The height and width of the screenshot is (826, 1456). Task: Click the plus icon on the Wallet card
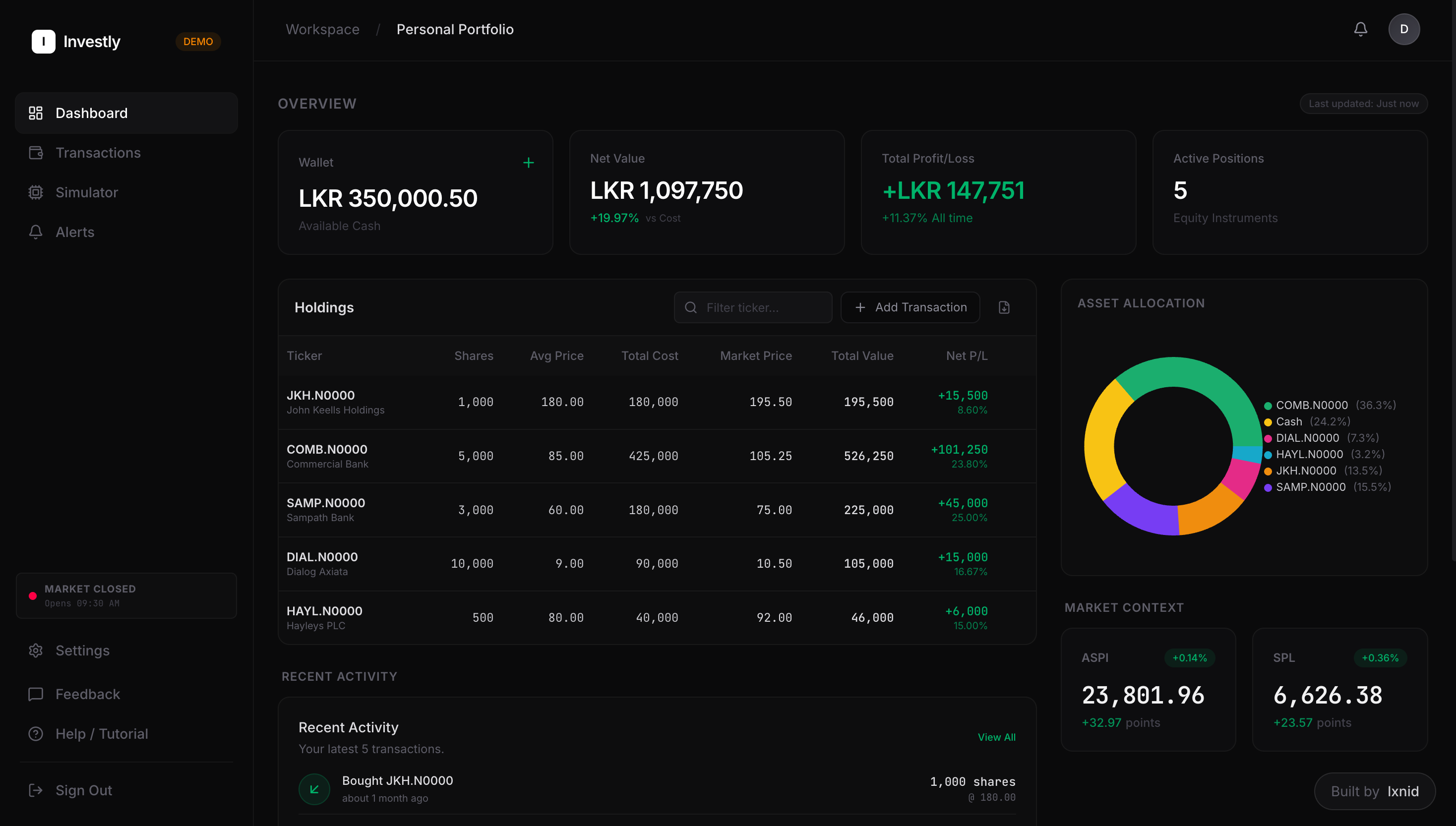point(528,162)
